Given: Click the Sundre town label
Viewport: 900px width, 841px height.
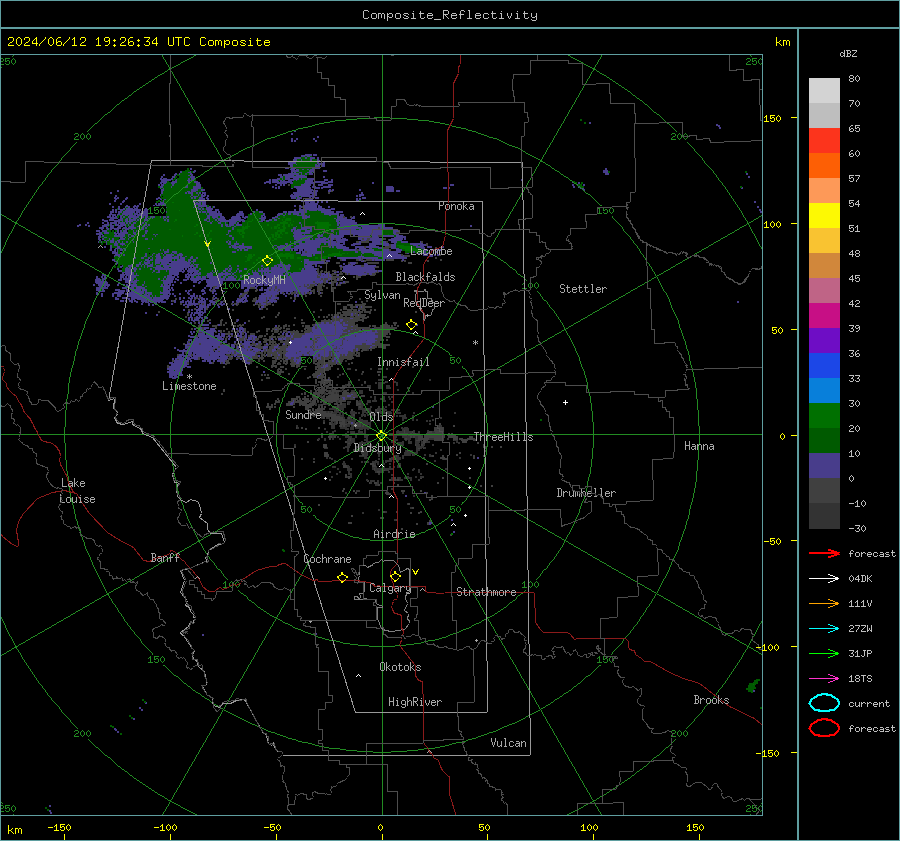Looking at the screenshot, I should tap(303, 414).
